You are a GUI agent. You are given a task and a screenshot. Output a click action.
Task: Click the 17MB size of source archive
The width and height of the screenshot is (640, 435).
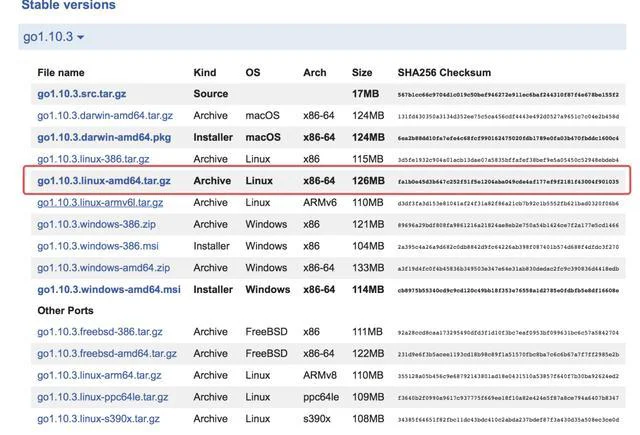click(365, 94)
